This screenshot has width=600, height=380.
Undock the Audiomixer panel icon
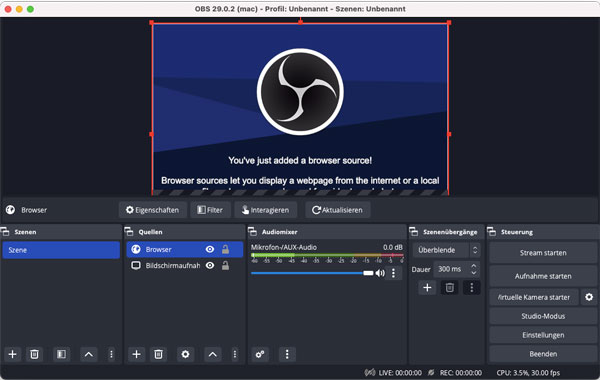coord(252,232)
